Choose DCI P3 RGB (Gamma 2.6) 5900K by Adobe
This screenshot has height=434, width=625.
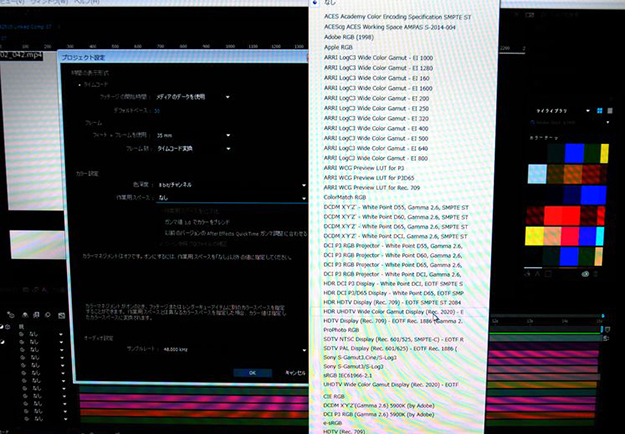[x=379, y=415]
